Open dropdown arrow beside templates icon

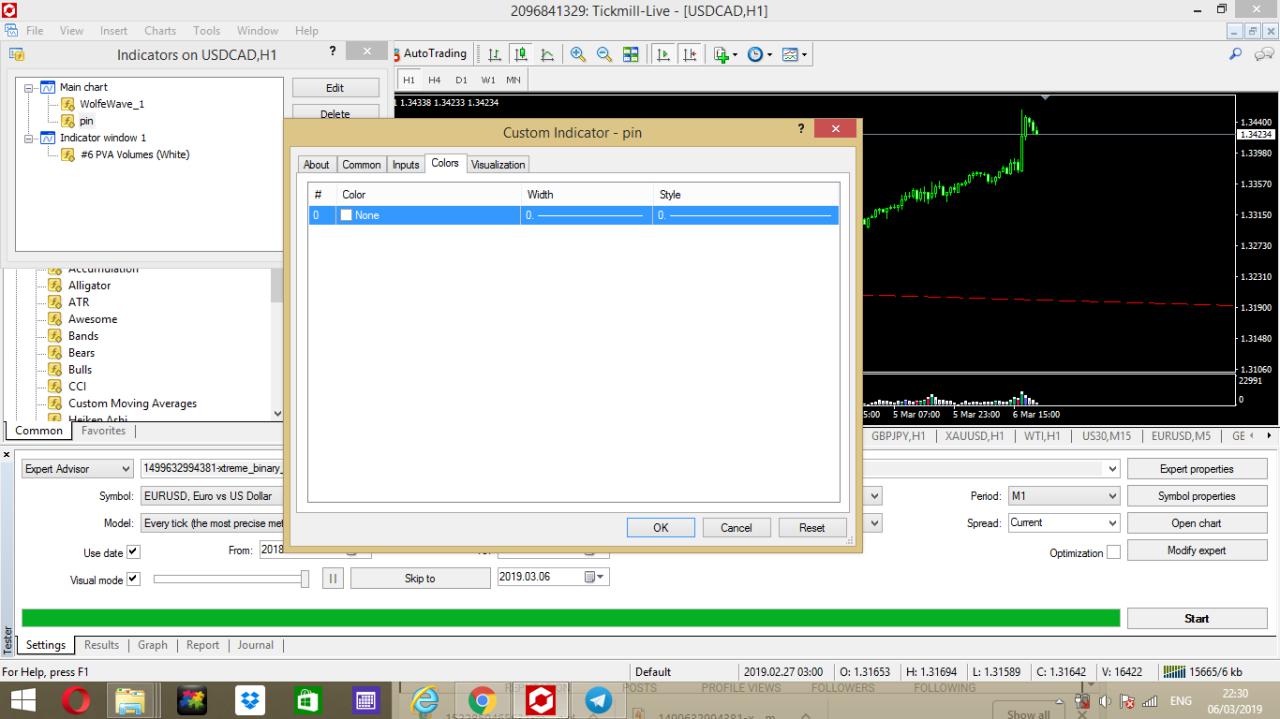[804, 54]
